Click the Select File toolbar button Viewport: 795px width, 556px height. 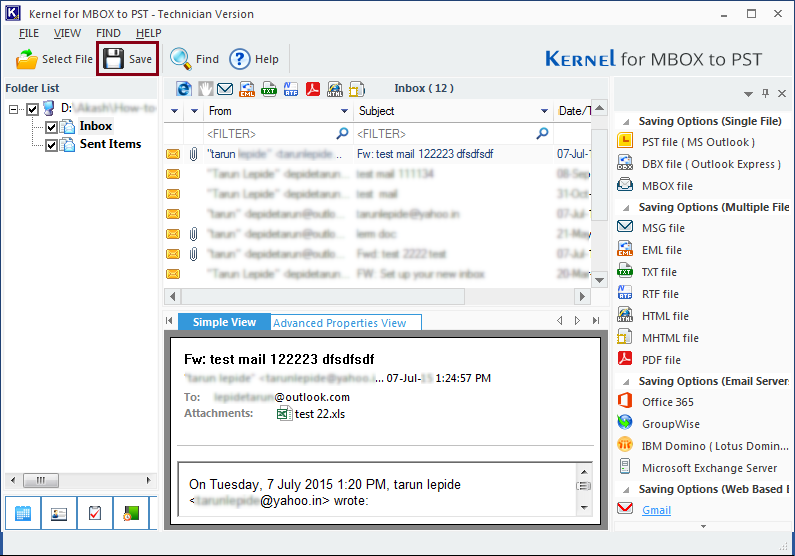(54, 59)
